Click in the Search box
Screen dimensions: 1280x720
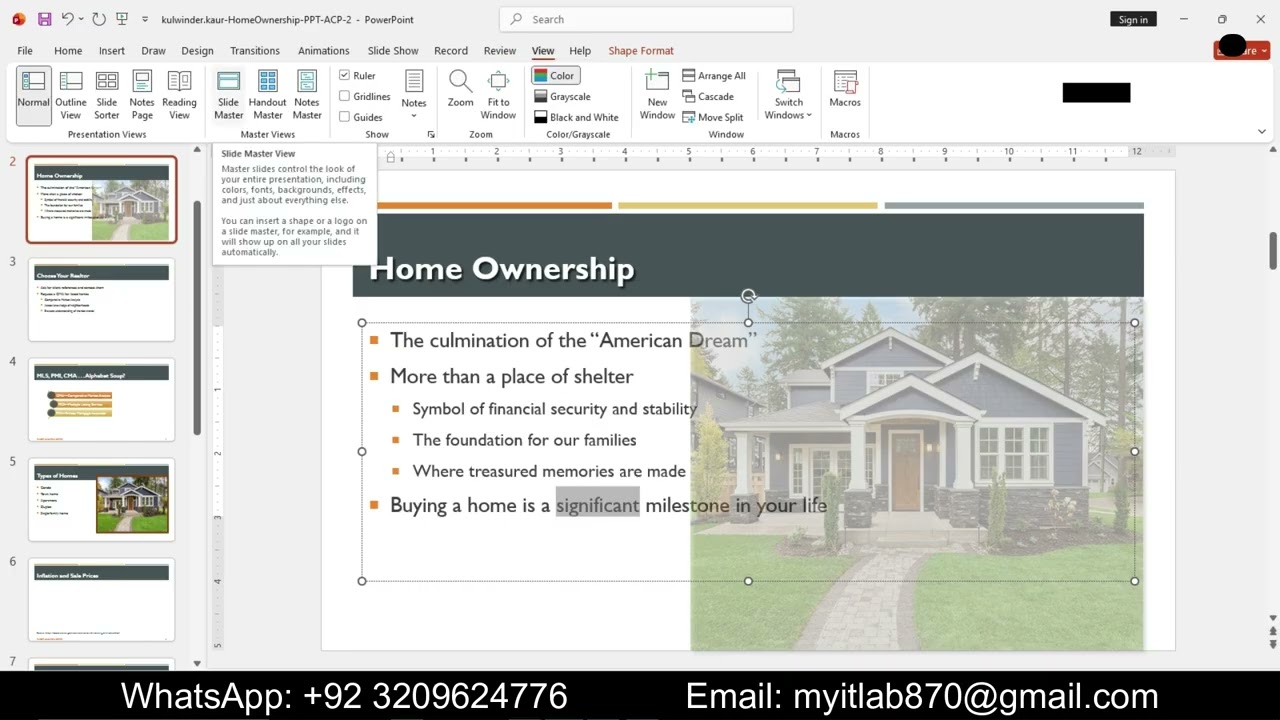click(x=646, y=19)
